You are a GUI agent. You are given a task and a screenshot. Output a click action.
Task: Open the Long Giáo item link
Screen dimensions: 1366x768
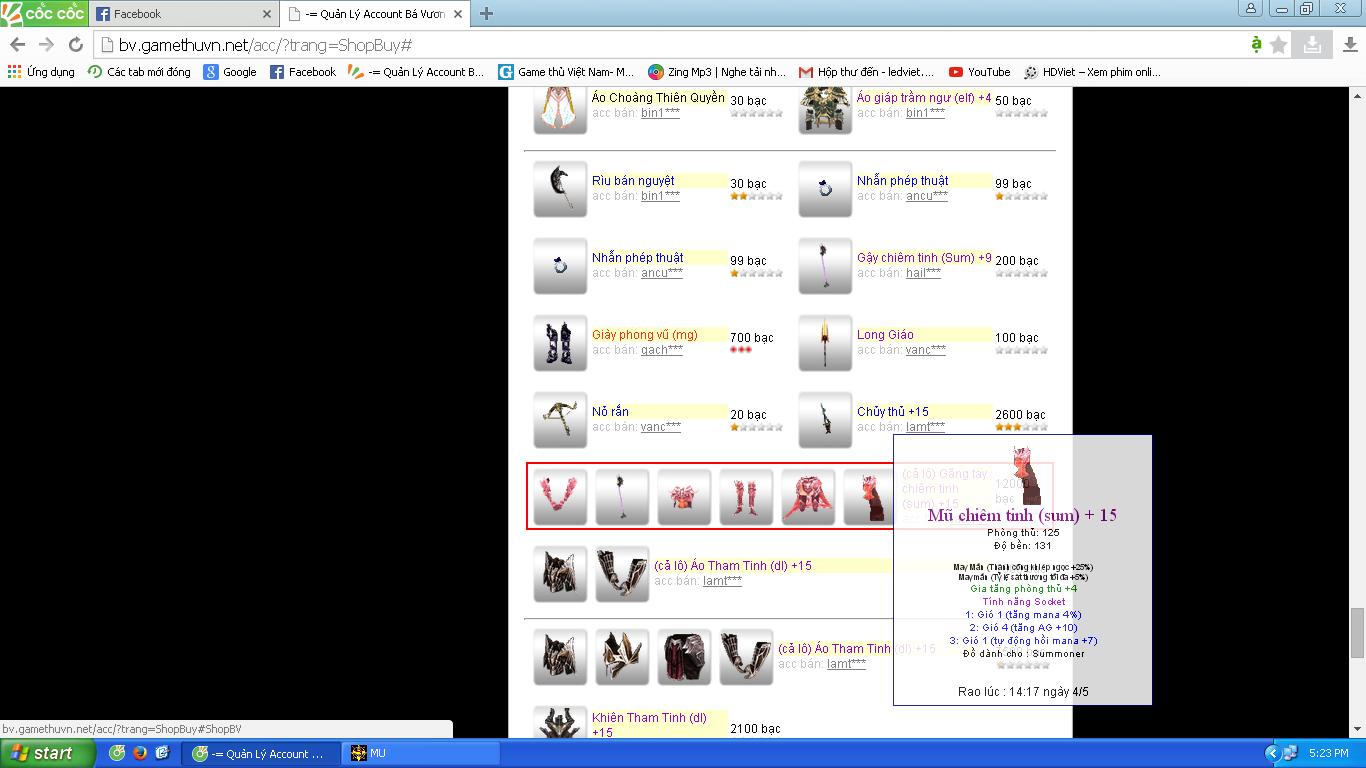[x=885, y=335]
